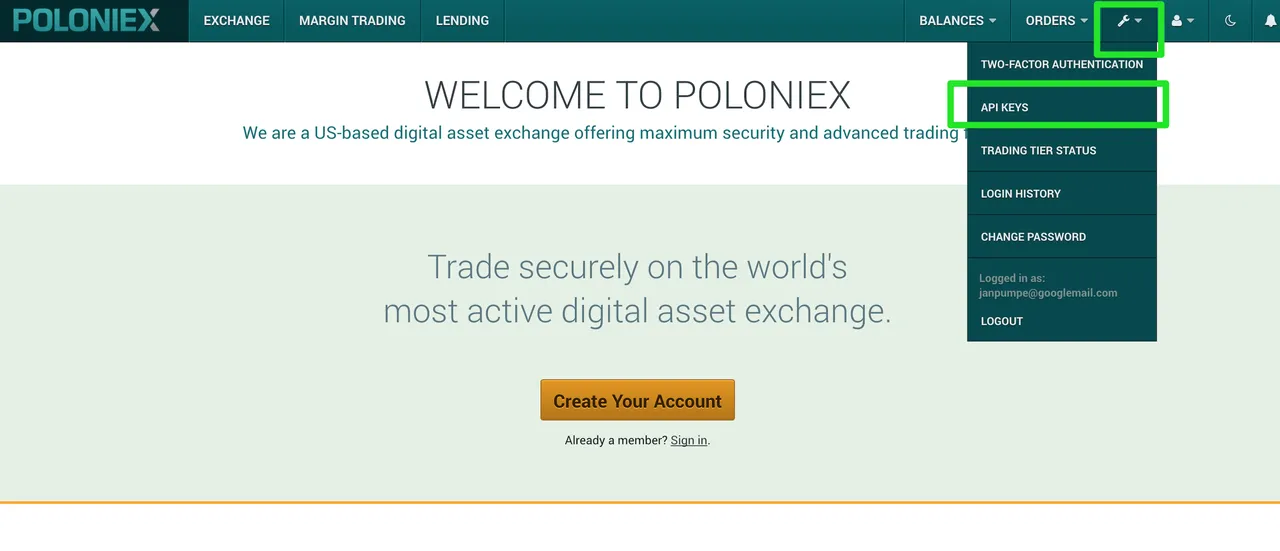Screen dimensions: 1280x551
Task: Select Two-Factor Authentication menu item
Action: click(x=1062, y=64)
